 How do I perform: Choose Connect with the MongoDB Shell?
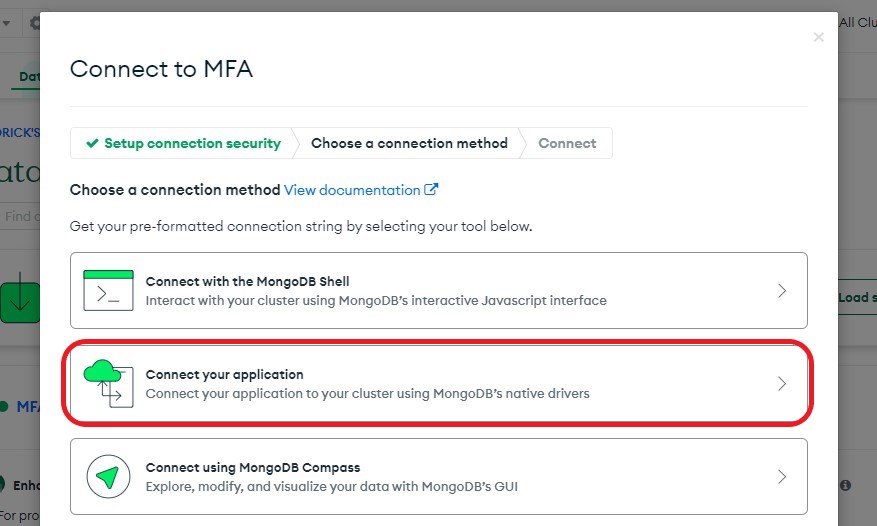pos(247,282)
